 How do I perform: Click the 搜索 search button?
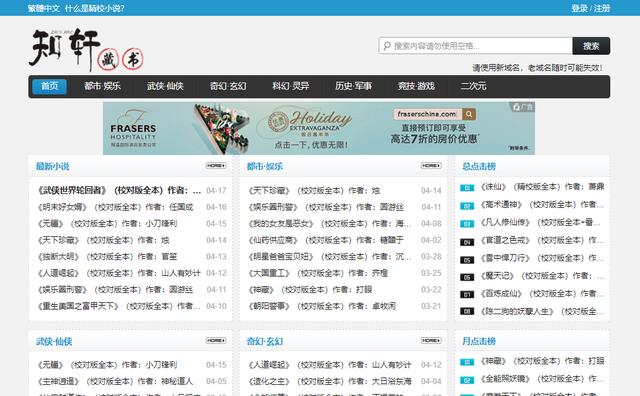pos(591,46)
